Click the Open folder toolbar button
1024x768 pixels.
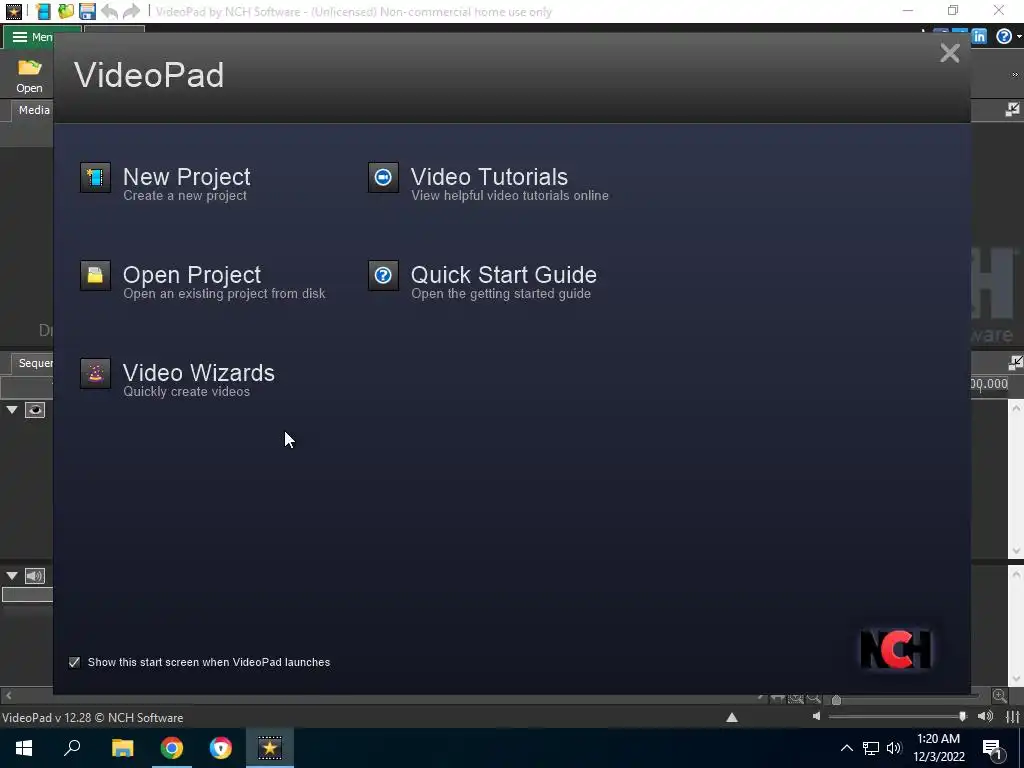[x=29, y=76]
